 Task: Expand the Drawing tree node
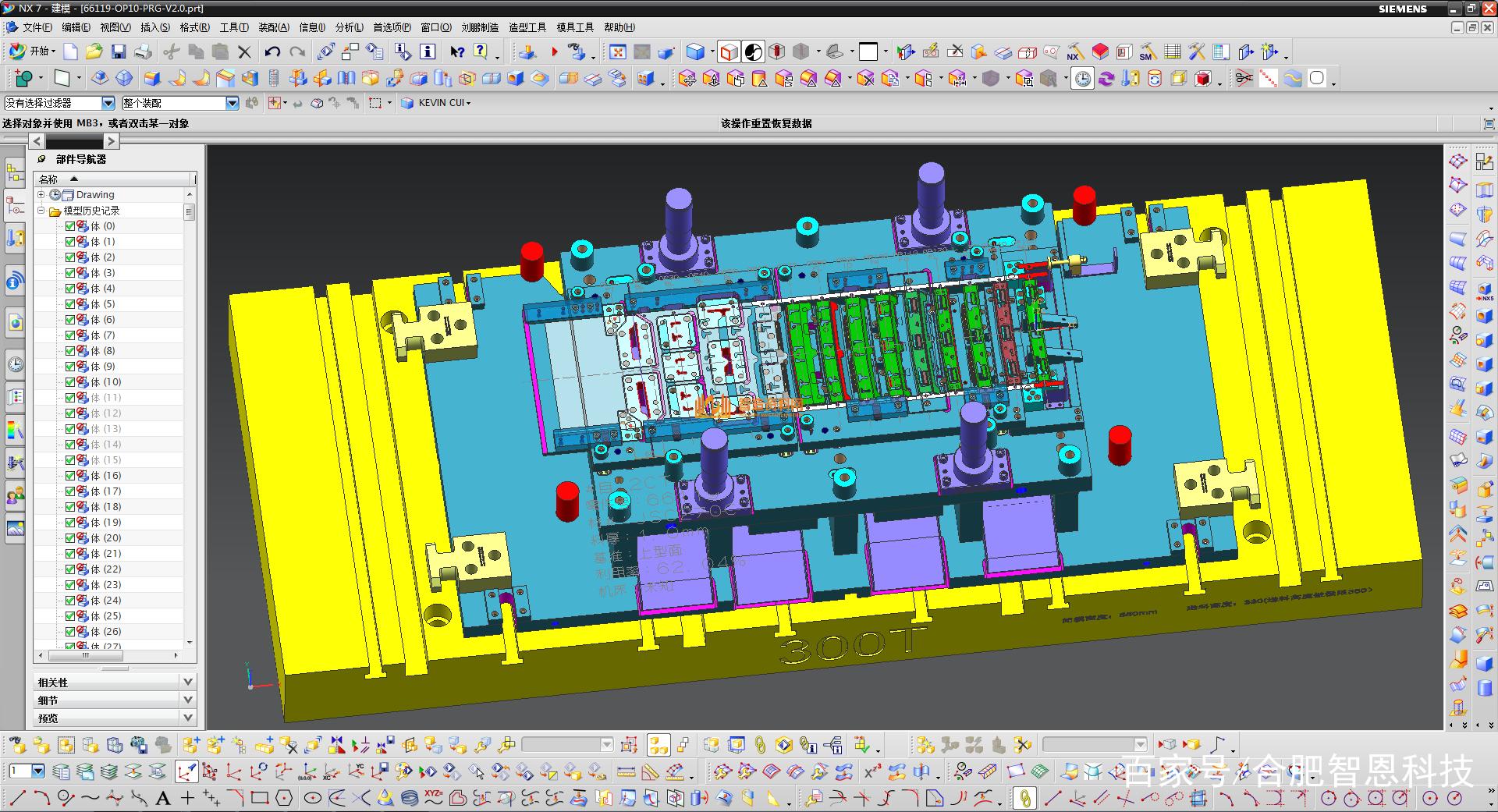pyautogui.click(x=41, y=195)
